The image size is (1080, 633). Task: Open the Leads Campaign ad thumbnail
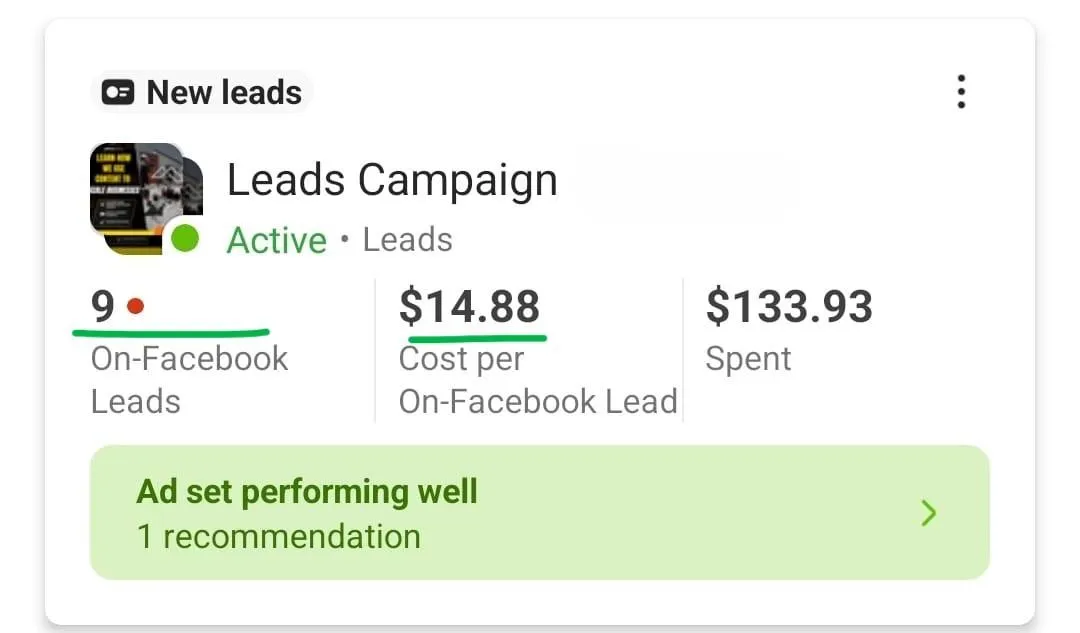140,193
